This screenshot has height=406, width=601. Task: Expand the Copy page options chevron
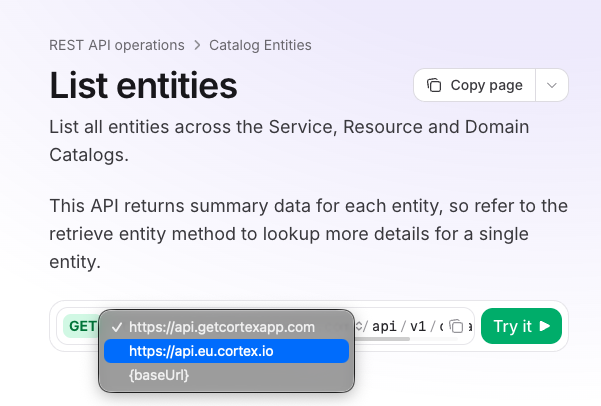[x=552, y=85]
